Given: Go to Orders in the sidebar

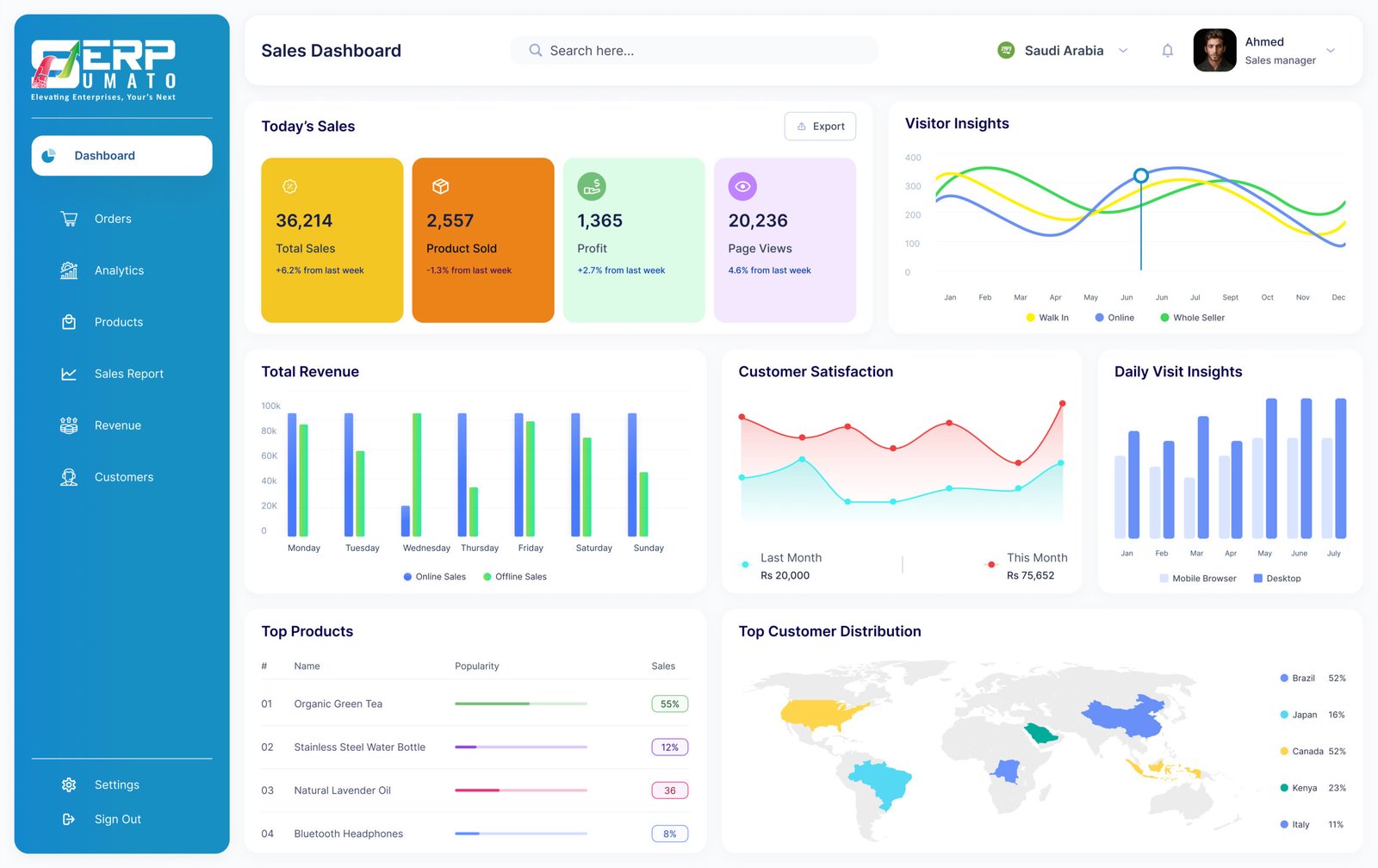Looking at the screenshot, I should point(113,219).
